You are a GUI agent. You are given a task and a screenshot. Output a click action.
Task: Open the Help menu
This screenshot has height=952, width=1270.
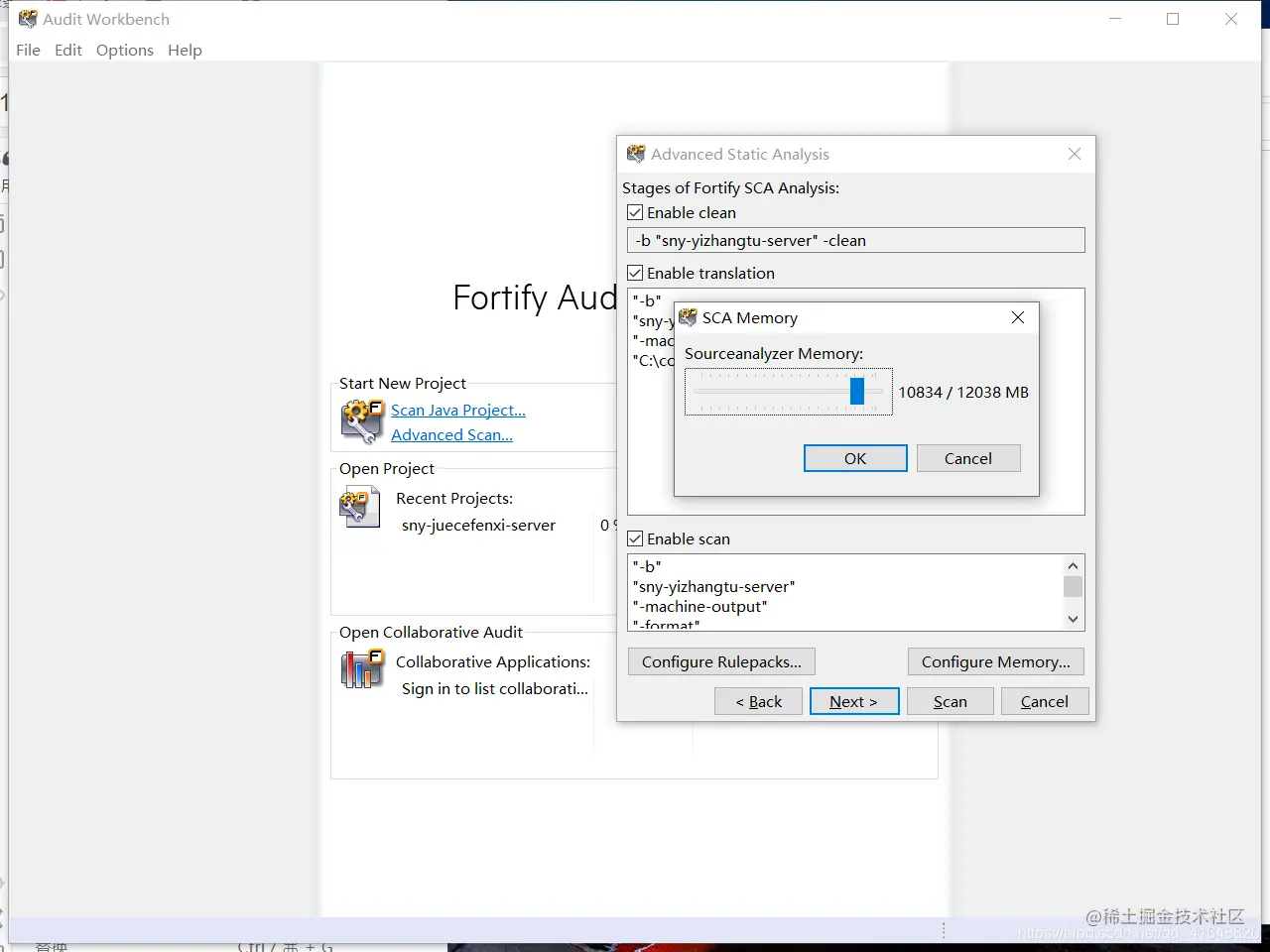185,50
